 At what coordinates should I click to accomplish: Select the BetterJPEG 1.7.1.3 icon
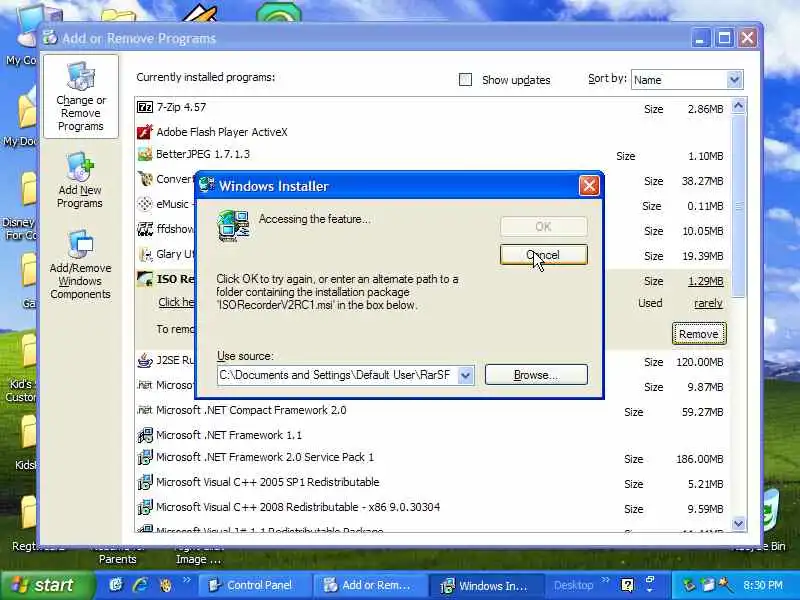145,154
